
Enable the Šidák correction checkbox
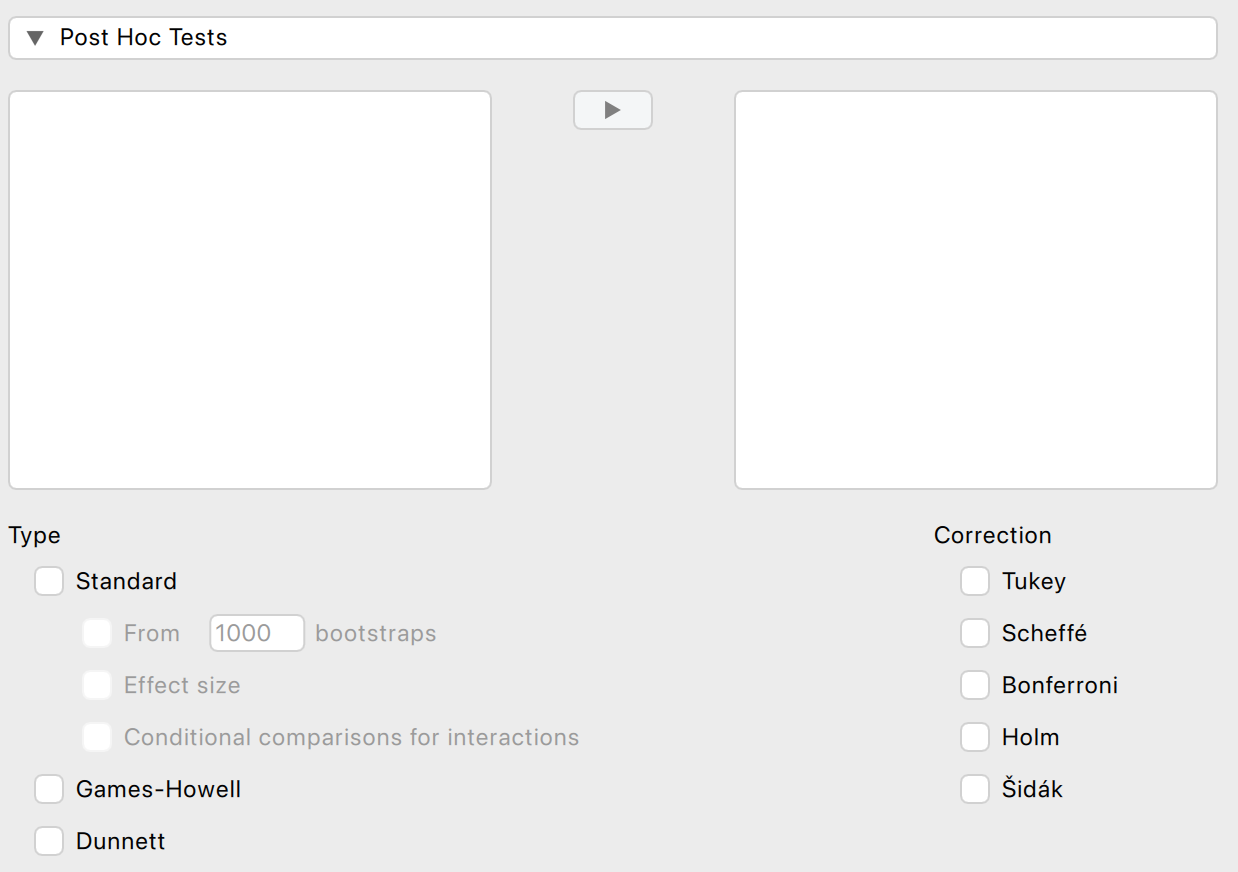click(975, 789)
